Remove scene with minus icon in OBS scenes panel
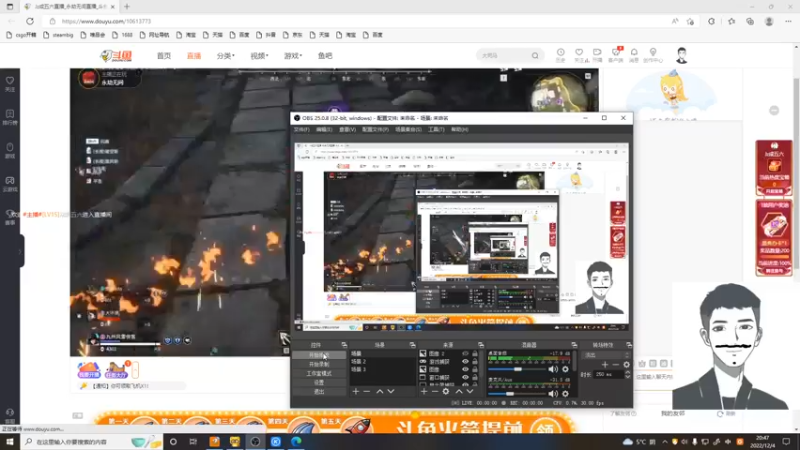Image resolution: width=800 pixels, height=450 pixels. [x=366, y=391]
